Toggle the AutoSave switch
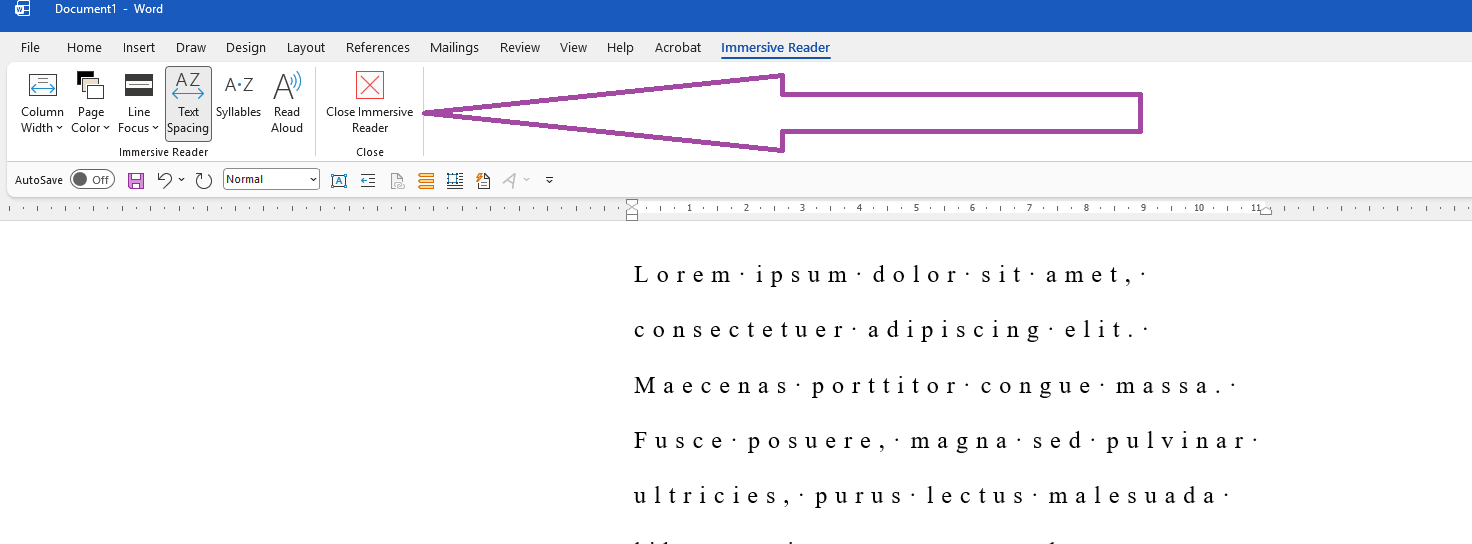 (x=92, y=180)
